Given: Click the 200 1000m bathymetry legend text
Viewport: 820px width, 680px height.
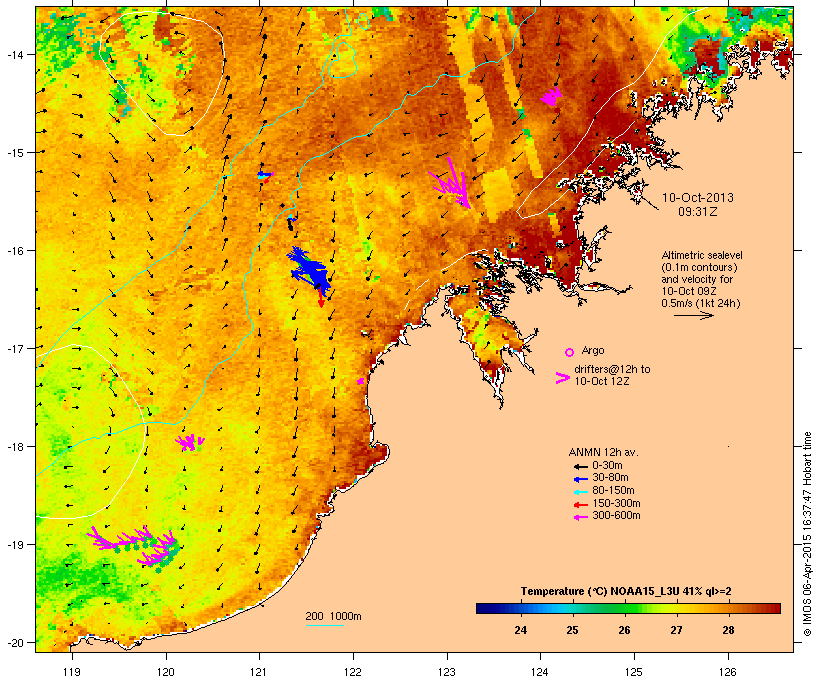Looking at the screenshot, I should pyautogui.click(x=333, y=616).
